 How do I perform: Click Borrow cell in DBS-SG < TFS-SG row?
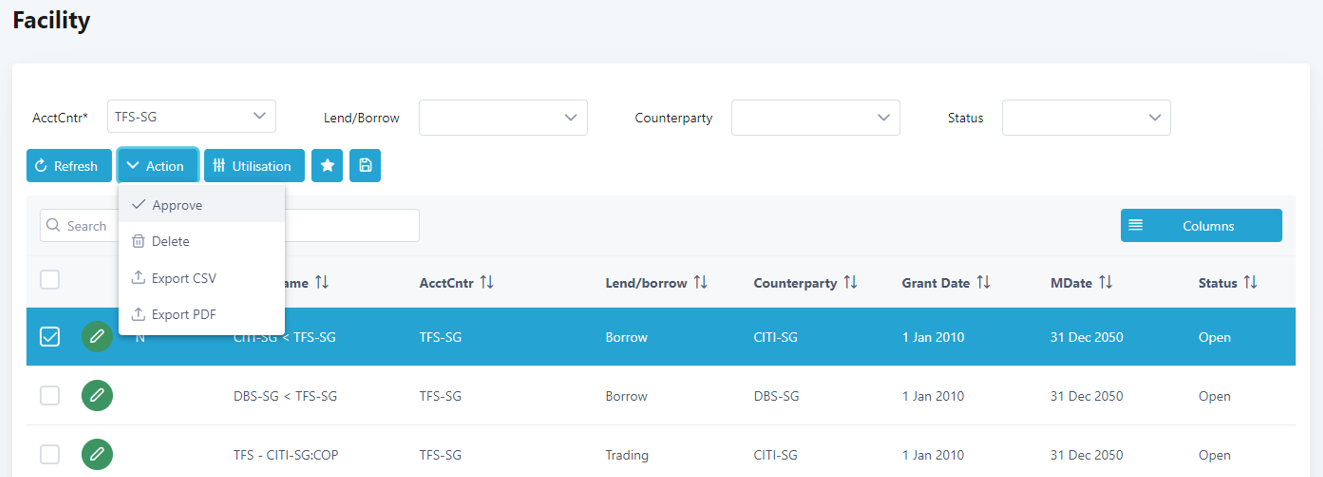(x=626, y=396)
